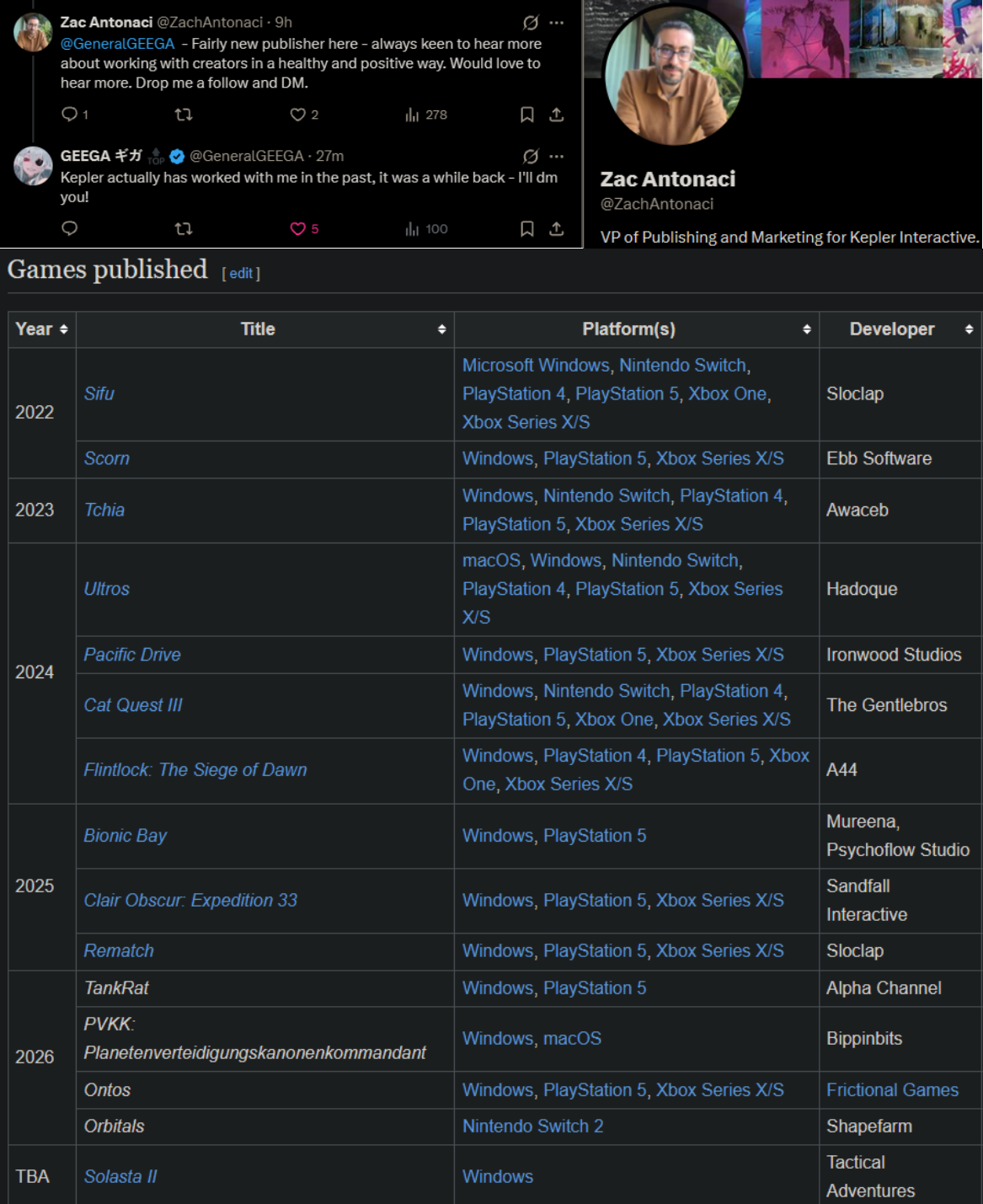The height and width of the screenshot is (1204, 983).
Task: Select the Bippinbits developer cell
Action: click(x=900, y=1039)
